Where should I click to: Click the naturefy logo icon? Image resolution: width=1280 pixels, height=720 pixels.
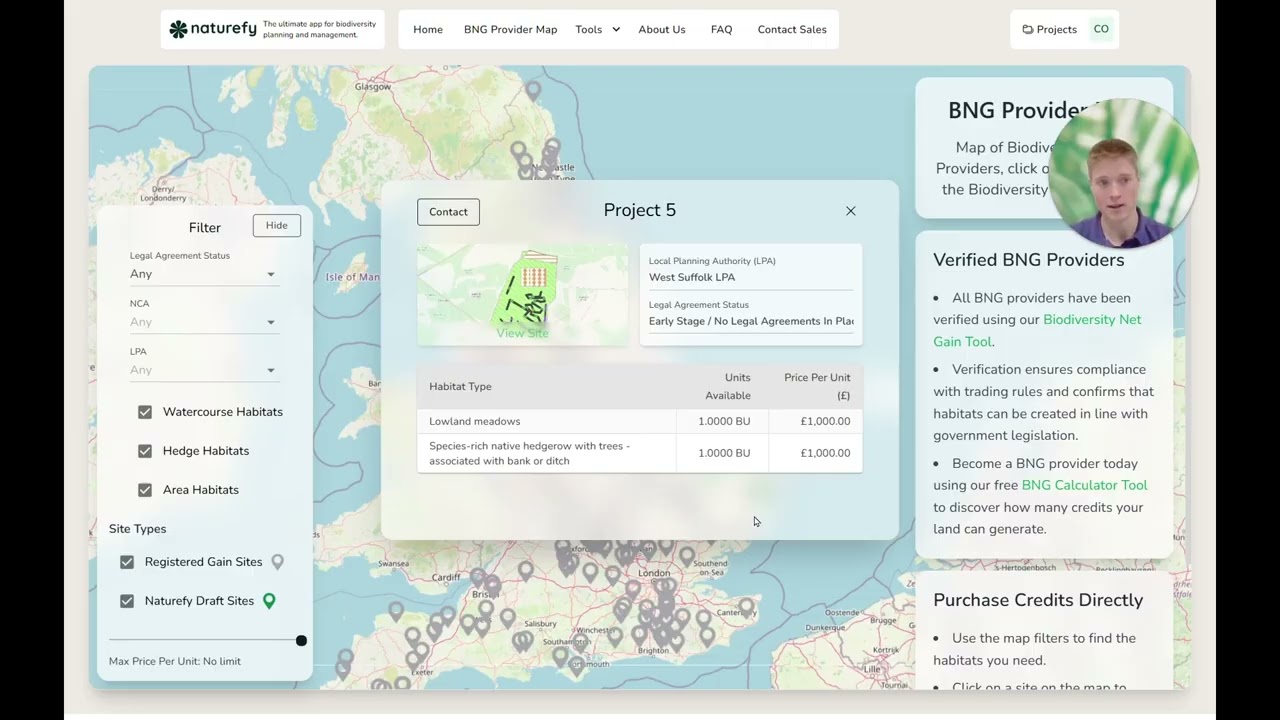pyautogui.click(x=178, y=29)
